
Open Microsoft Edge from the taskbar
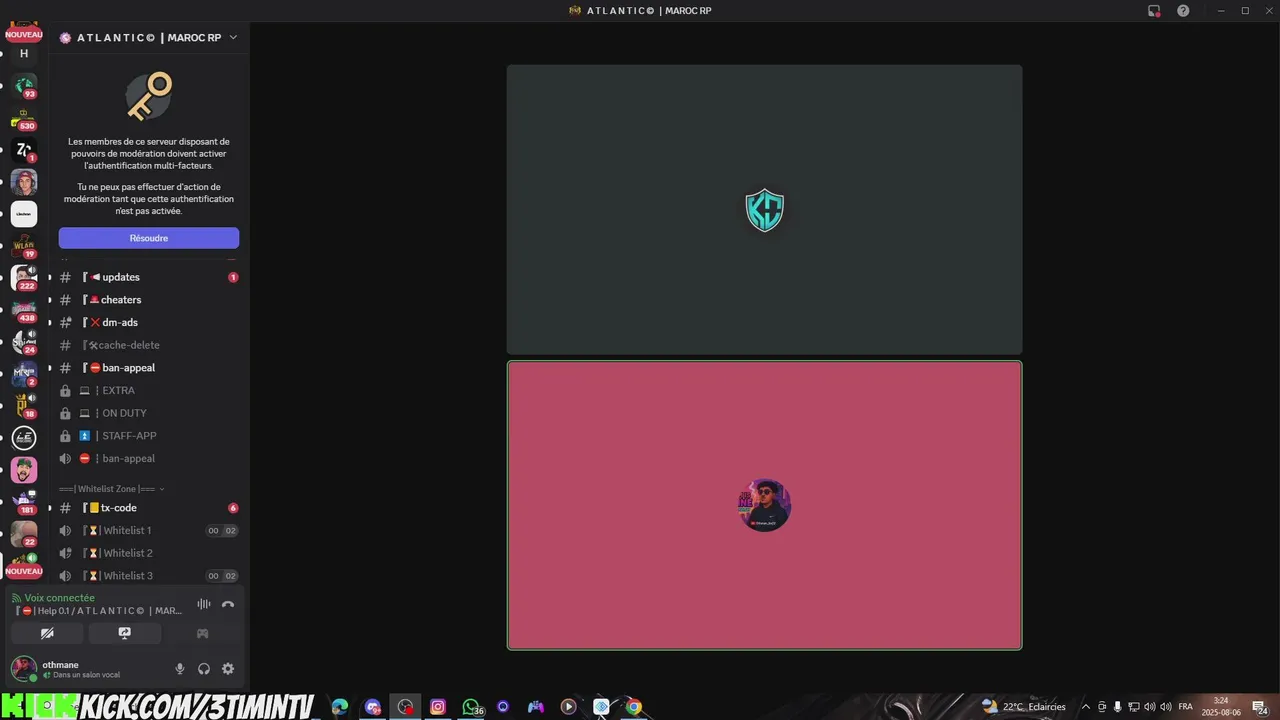coord(340,707)
